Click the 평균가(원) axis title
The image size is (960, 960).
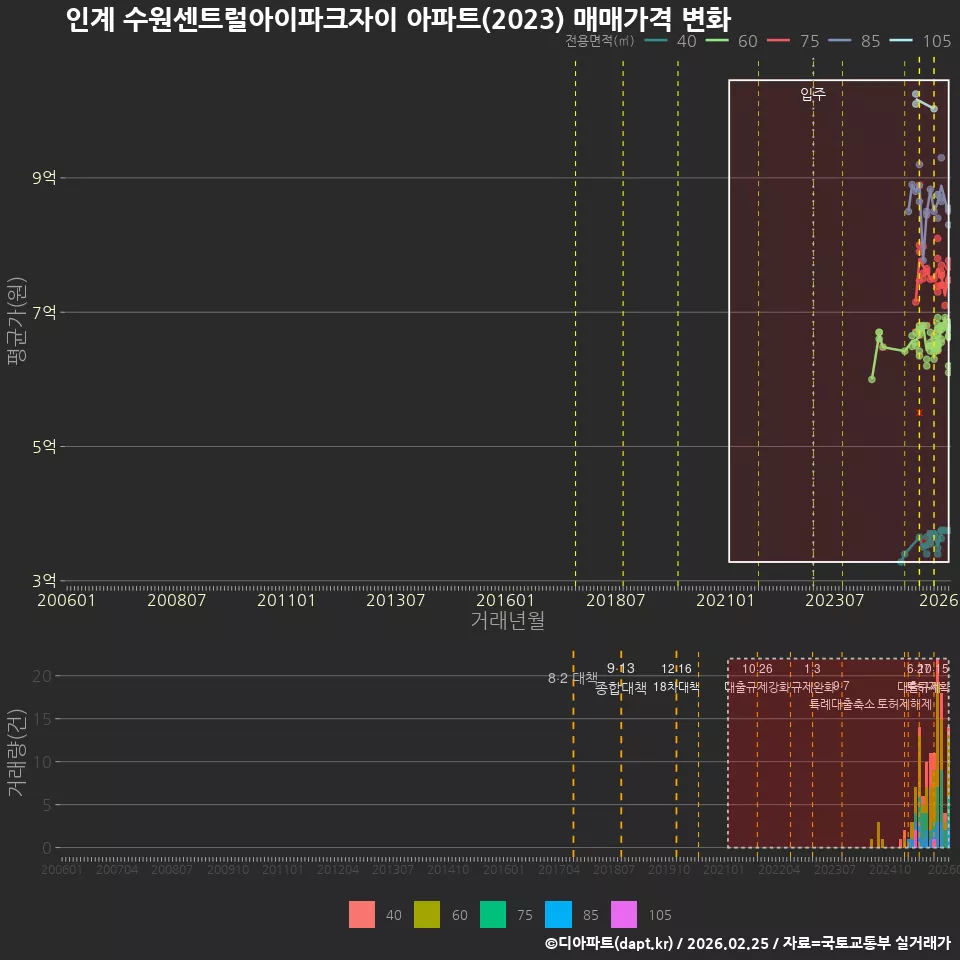(17, 321)
